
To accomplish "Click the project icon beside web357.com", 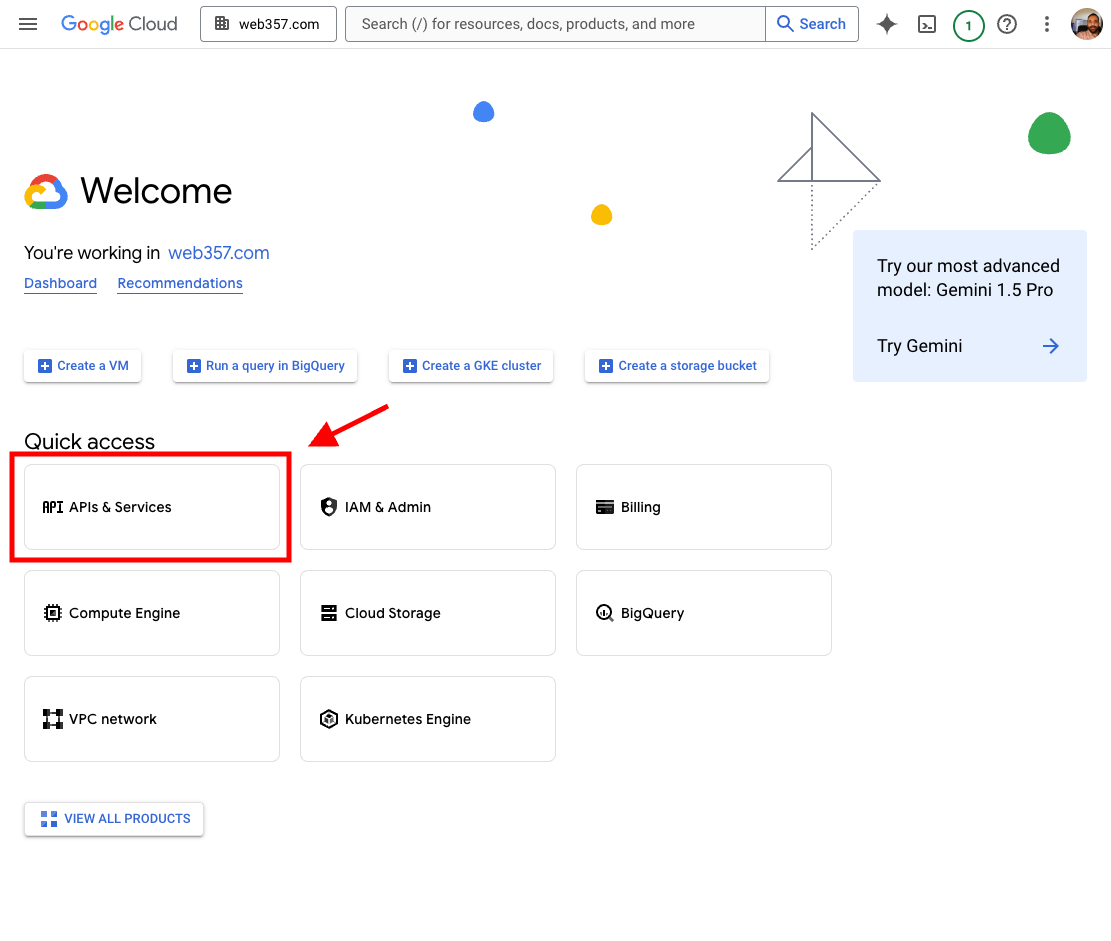I will click(x=222, y=23).
